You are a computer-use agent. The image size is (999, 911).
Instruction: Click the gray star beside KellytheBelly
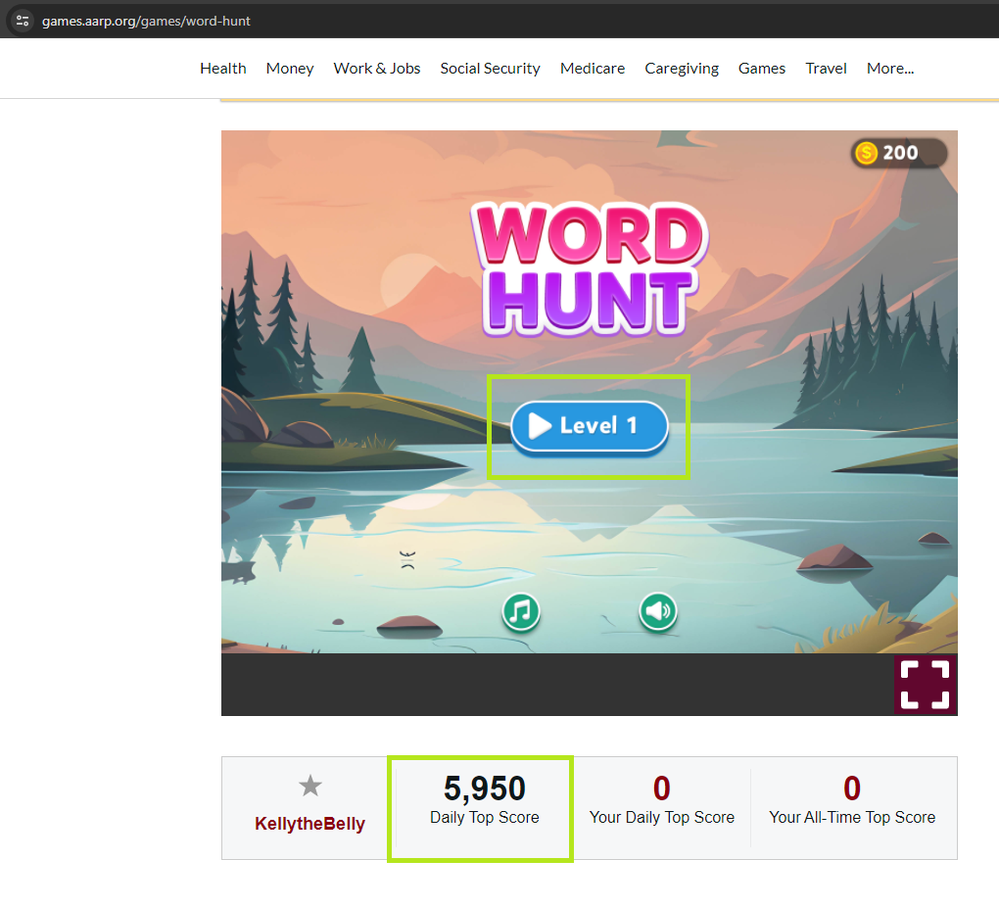tap(310, 787)
